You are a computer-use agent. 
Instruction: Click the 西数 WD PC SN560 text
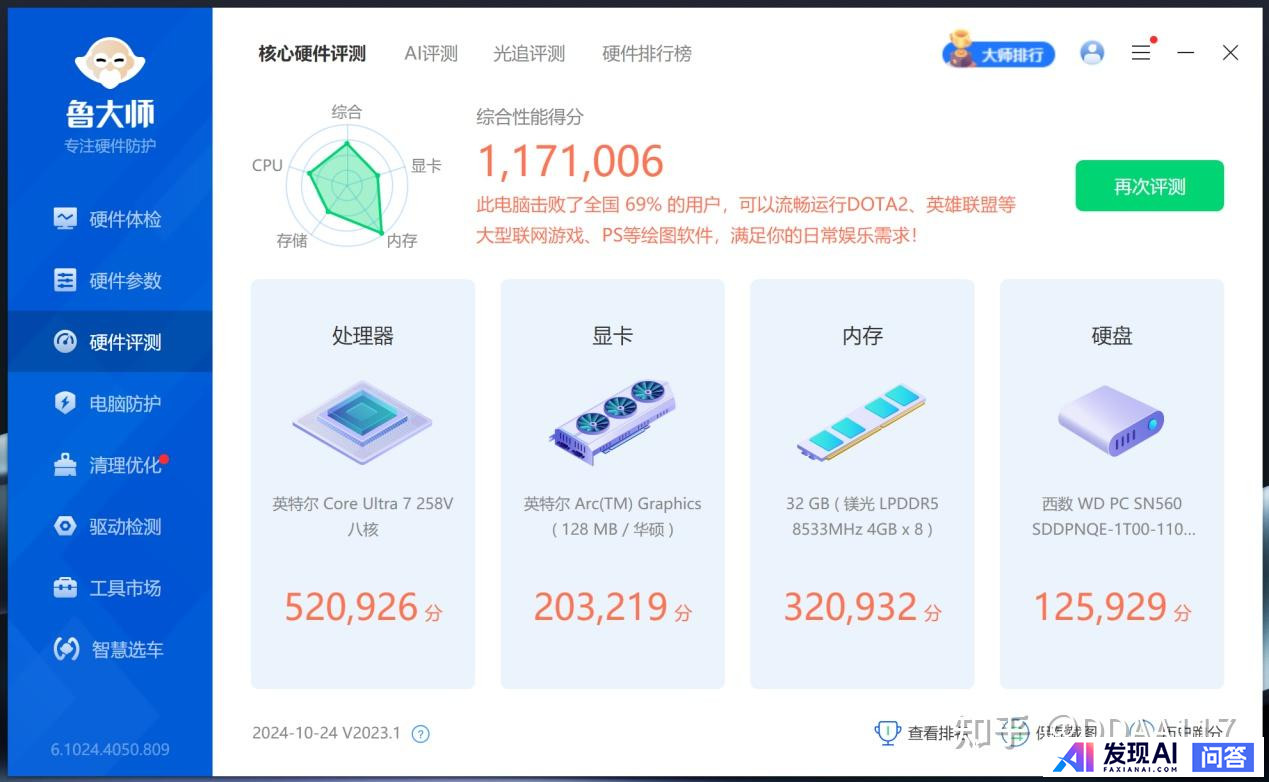[1112, 504]
